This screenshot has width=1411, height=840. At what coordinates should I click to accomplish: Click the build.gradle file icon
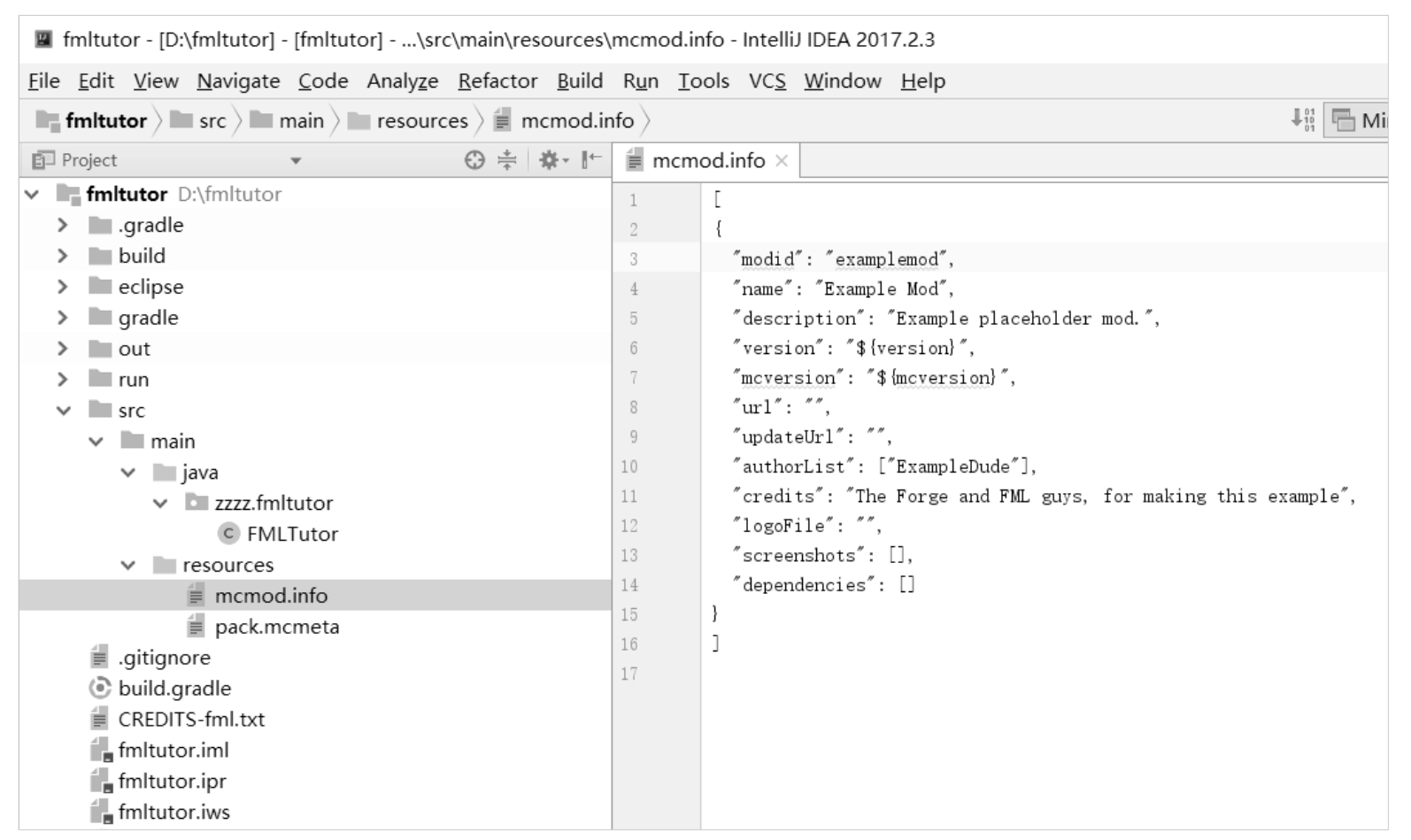click(x=100, y=689)
